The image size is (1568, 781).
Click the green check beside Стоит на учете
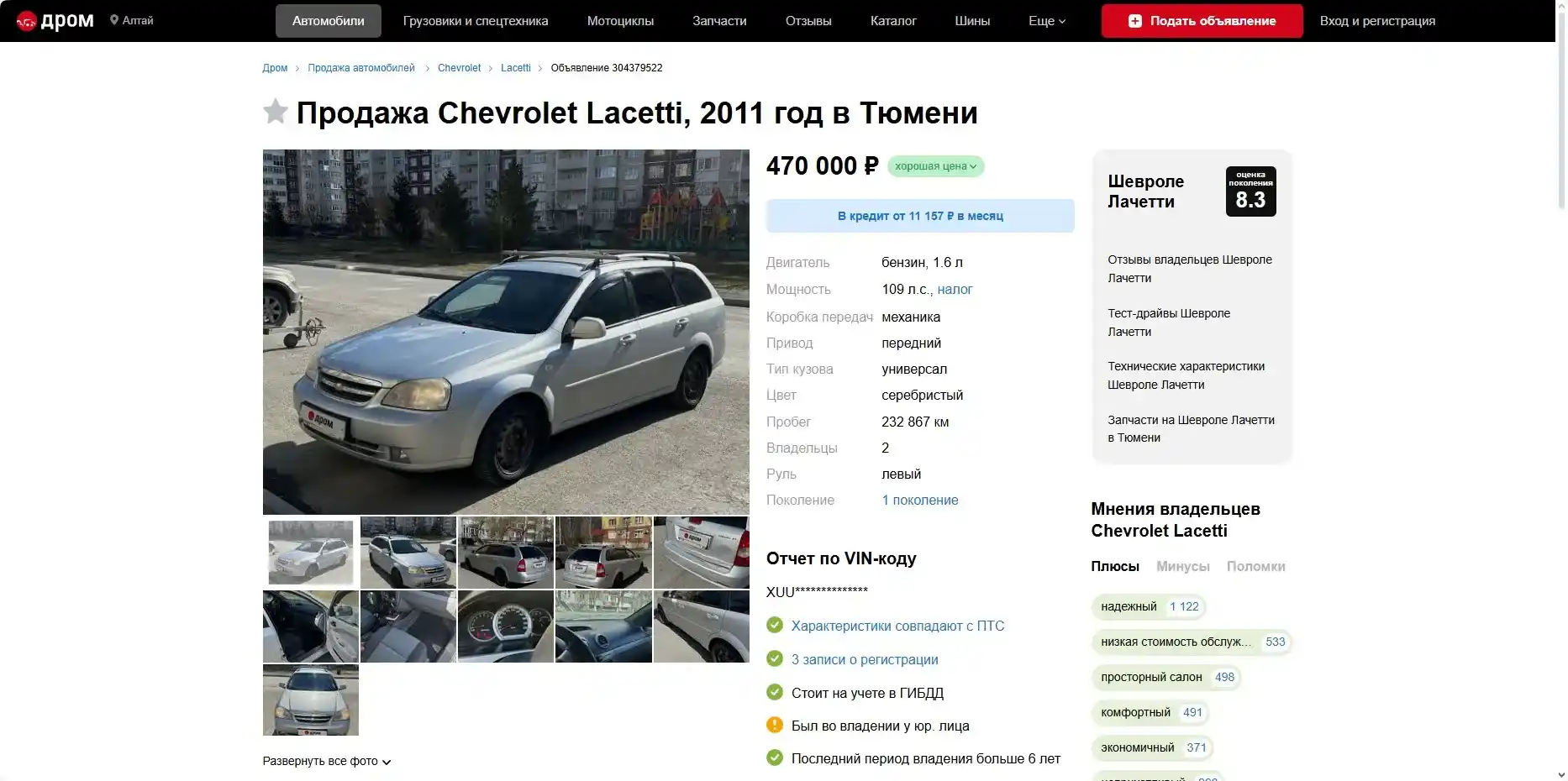[x=775, y=692]
